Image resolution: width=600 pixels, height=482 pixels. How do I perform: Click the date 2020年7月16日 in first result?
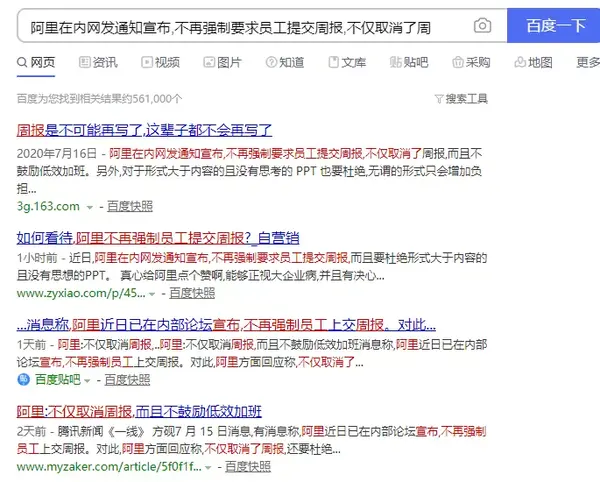pos(57,154)
